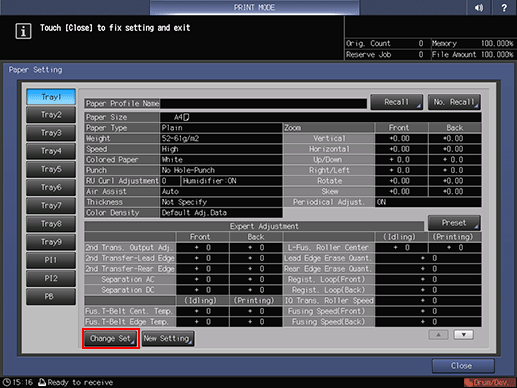Image resolution: width=517 pixels, height=388 pixels.
Task: Tap Separation AC Front value
Action: click(203, 279)
